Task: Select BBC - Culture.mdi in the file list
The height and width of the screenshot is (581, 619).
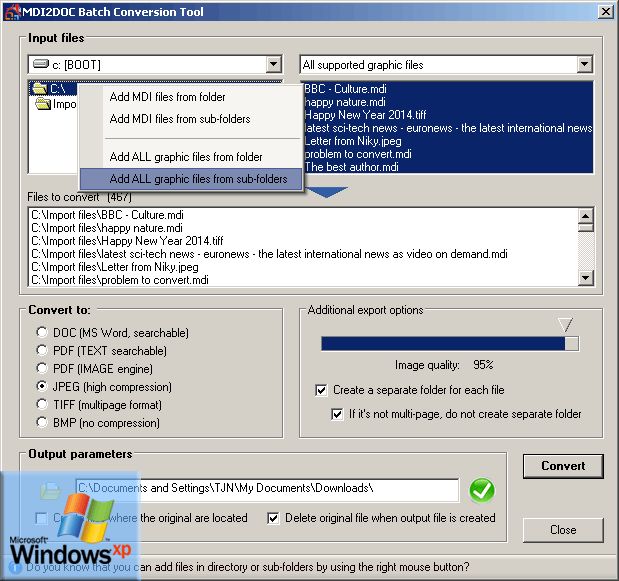Action: [447, 89]
